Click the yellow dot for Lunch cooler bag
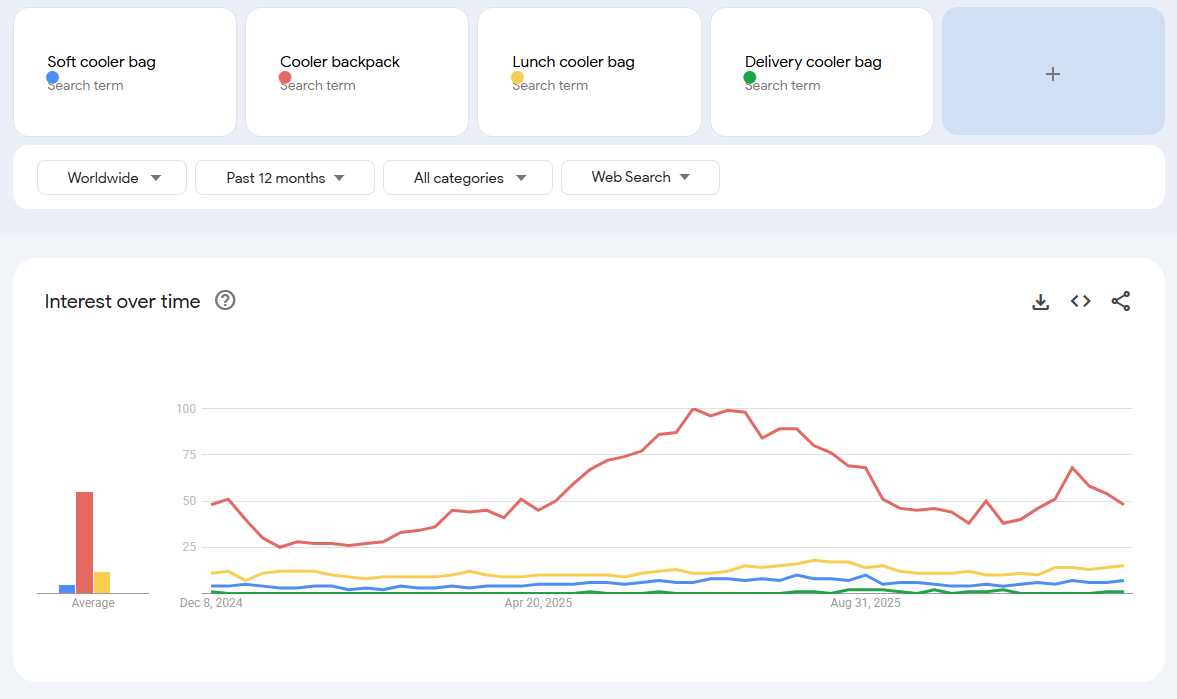 517,77
